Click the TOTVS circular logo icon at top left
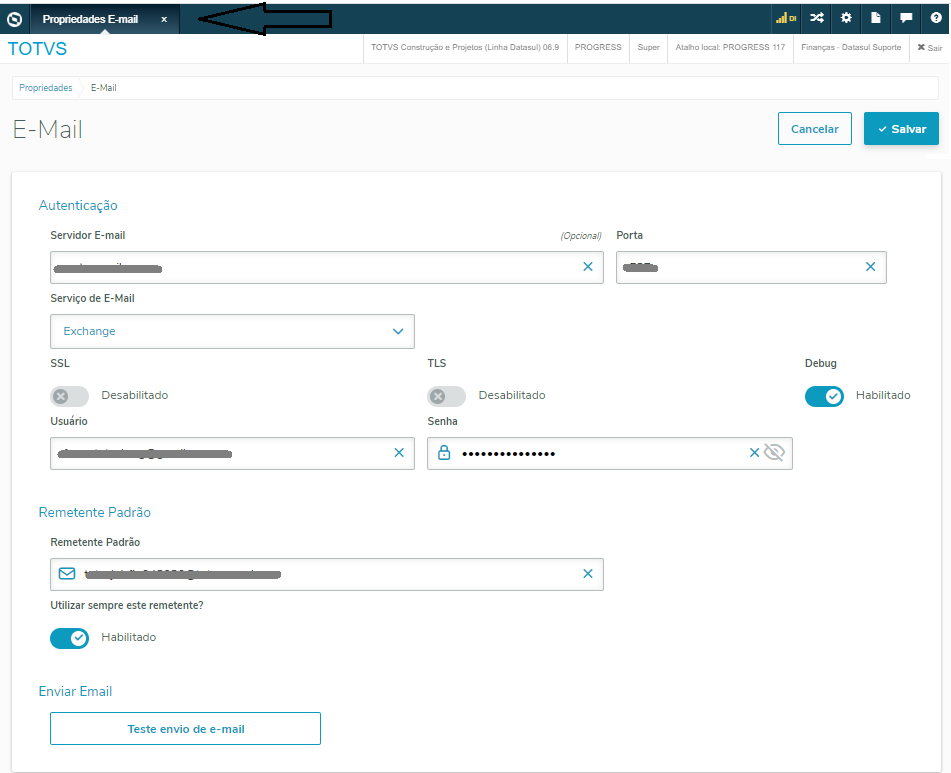 pos(15,19)
